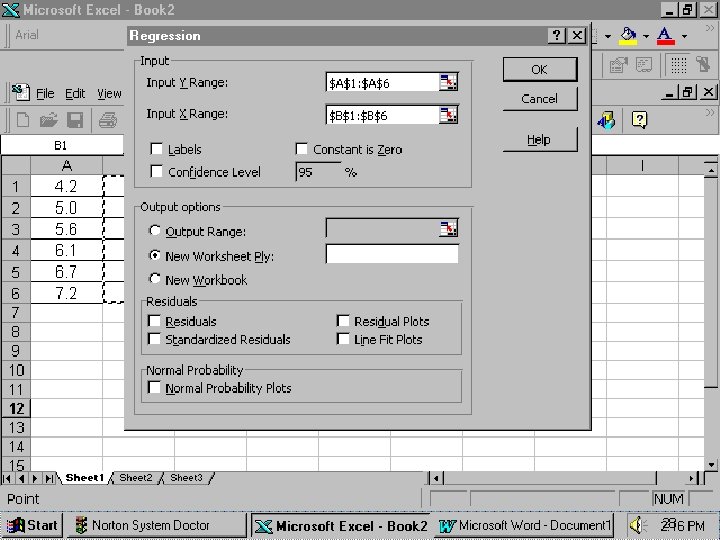Click the Font Color letter A icon
Screen dimensions: 720x540
point(665,36)
